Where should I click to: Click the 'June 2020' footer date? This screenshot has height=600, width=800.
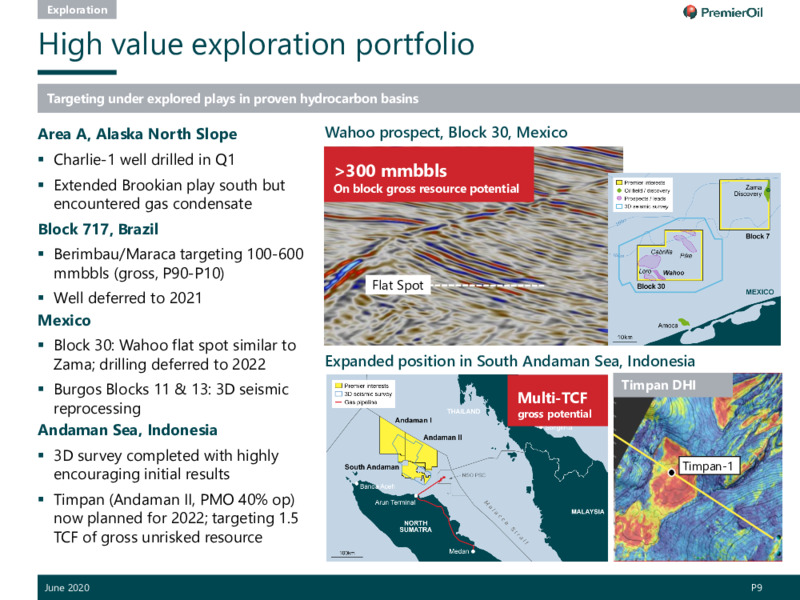click(x=67, y=588)
